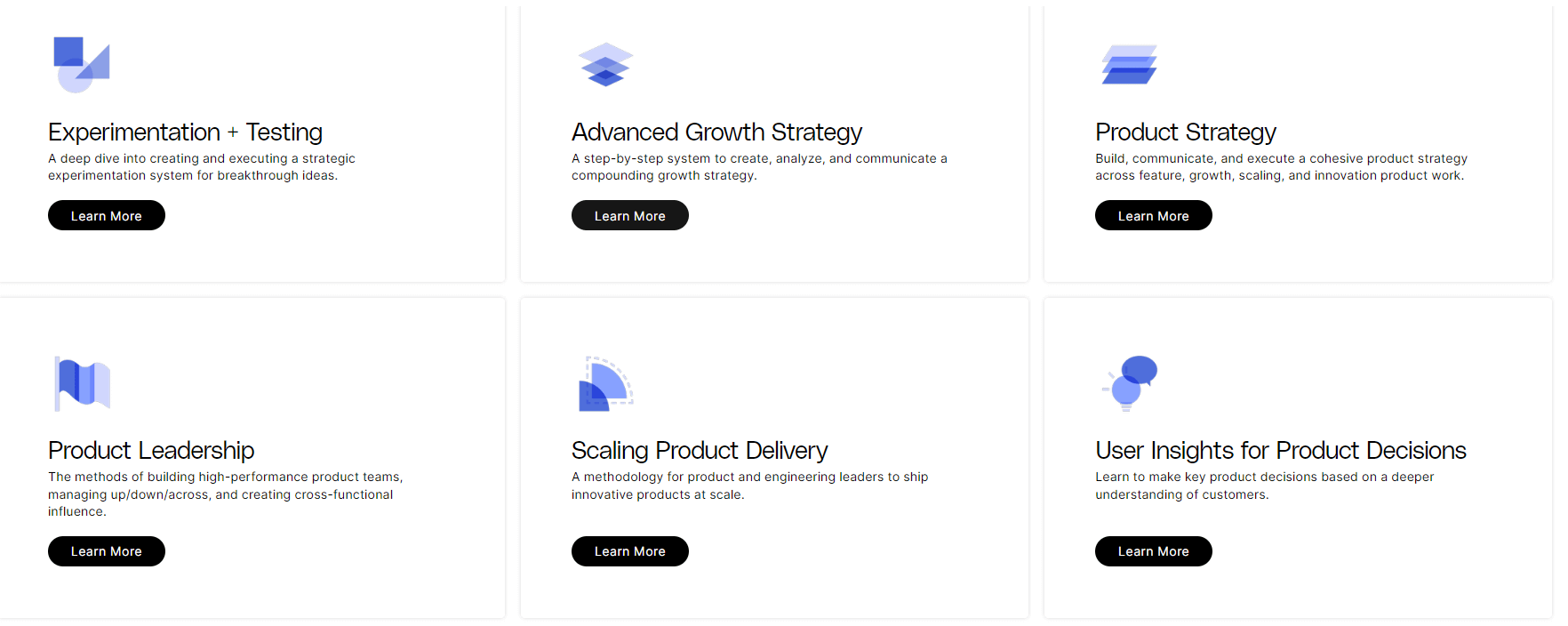Click the Scaling Product Delivery radial chart icon
The height and width of the screenshot is (626, 1568).
(x=605, y=382)
